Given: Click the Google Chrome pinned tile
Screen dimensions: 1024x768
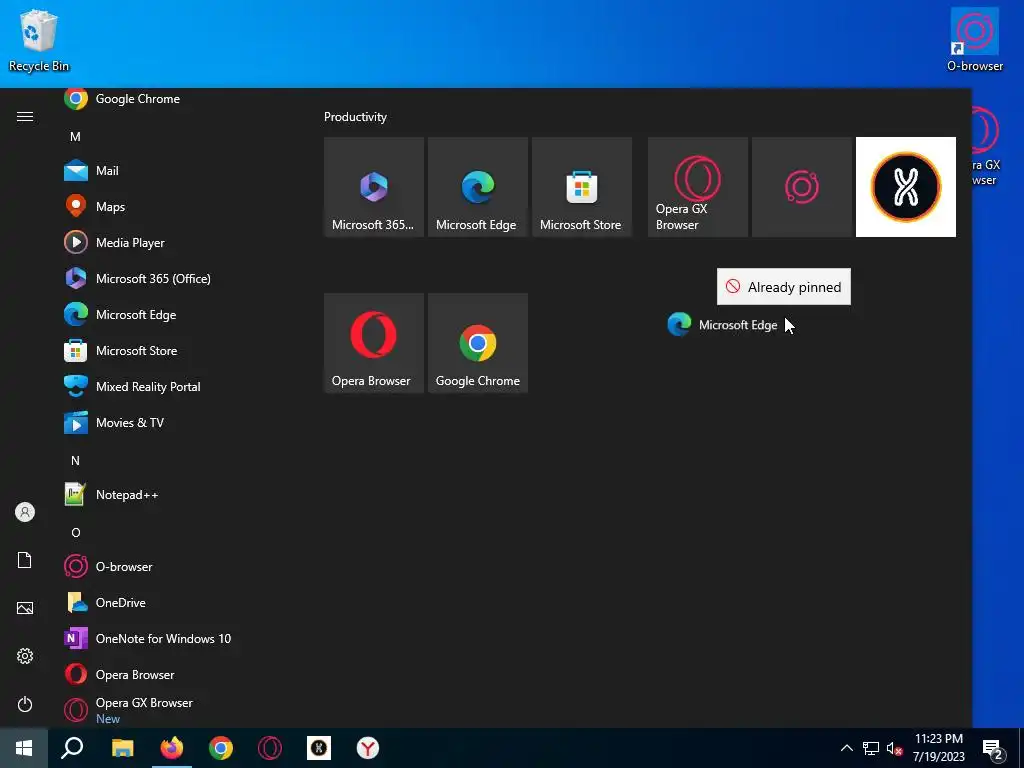Looking at the screenshot, I should (477, 343).
